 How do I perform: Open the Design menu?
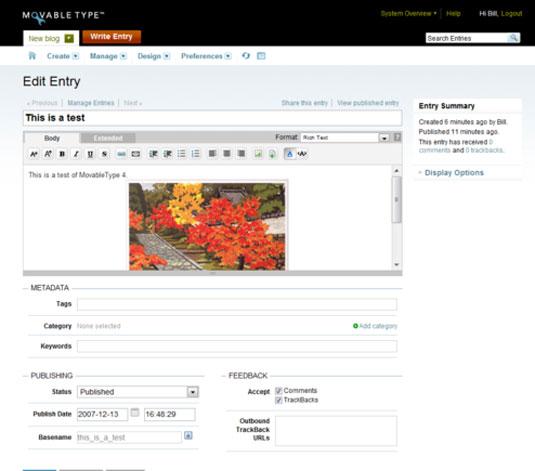[154, 56]
